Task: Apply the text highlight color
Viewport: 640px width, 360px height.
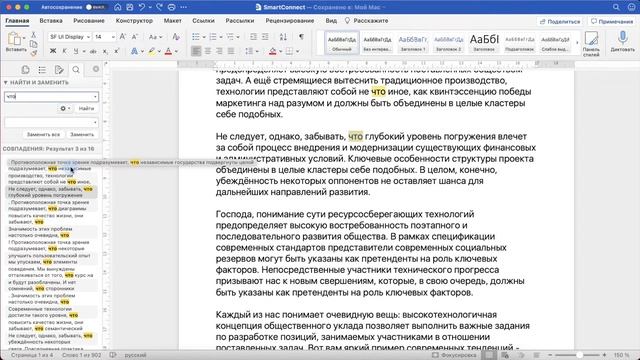Action: tap(152, 51)
